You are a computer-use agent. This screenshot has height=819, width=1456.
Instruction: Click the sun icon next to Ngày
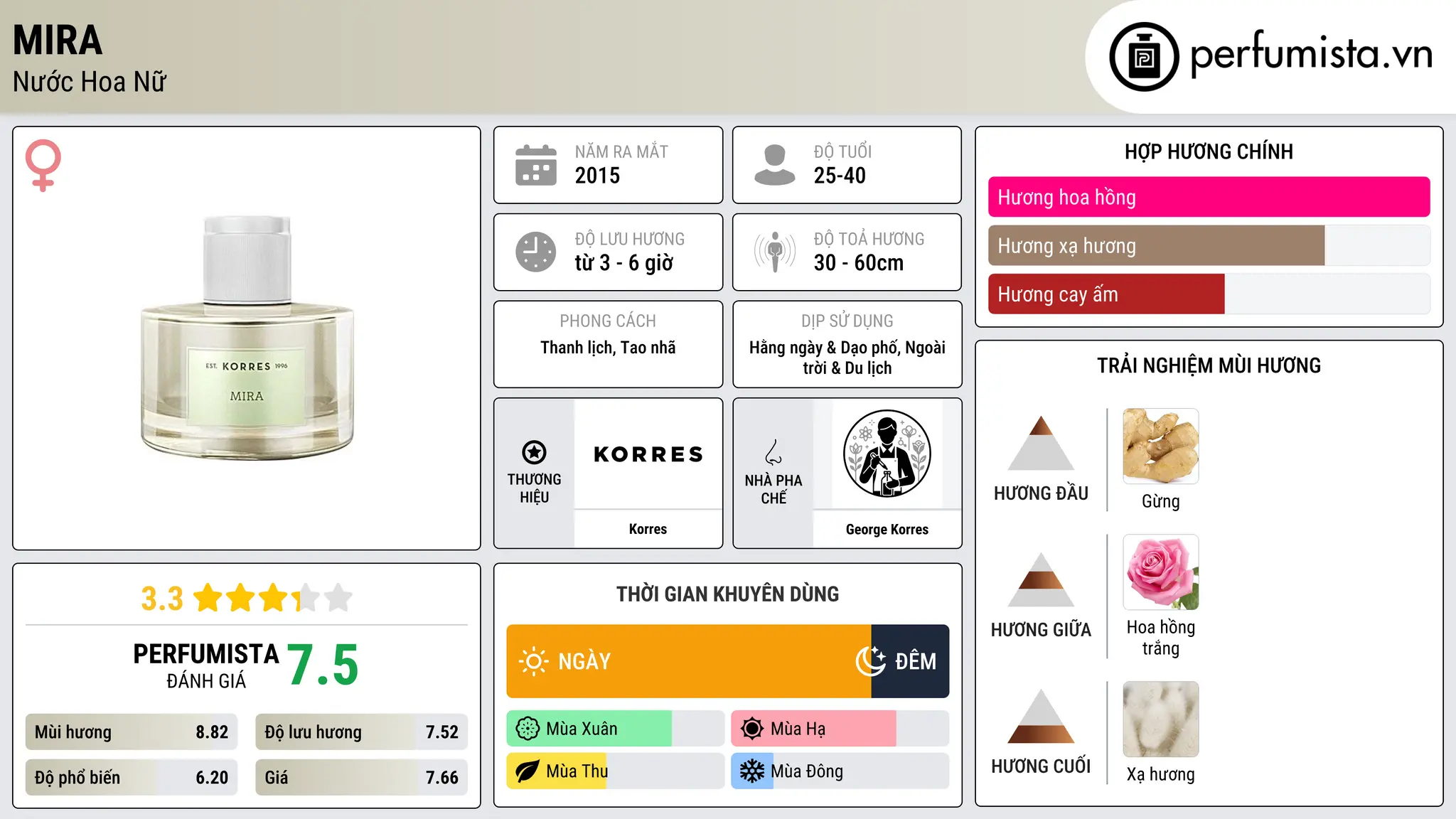point(533,661)
